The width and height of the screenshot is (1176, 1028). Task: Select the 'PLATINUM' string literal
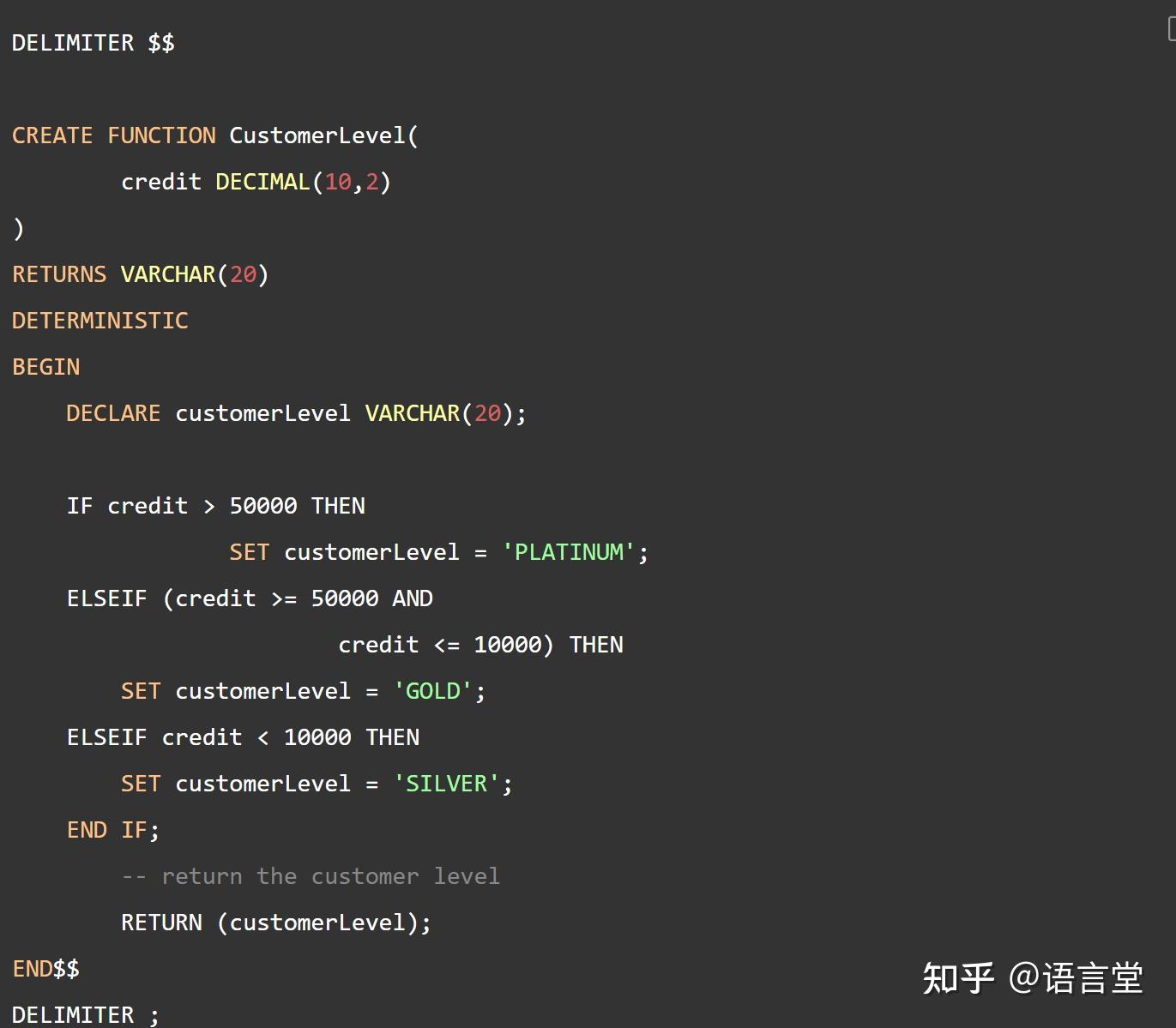(x=570, y=551)
